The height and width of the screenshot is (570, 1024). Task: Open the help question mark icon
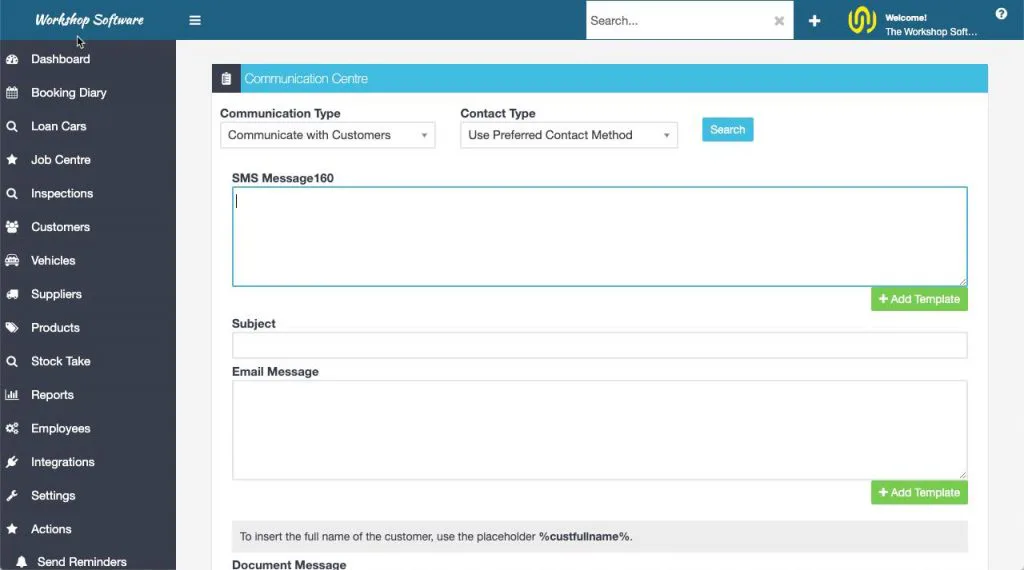1001,14
